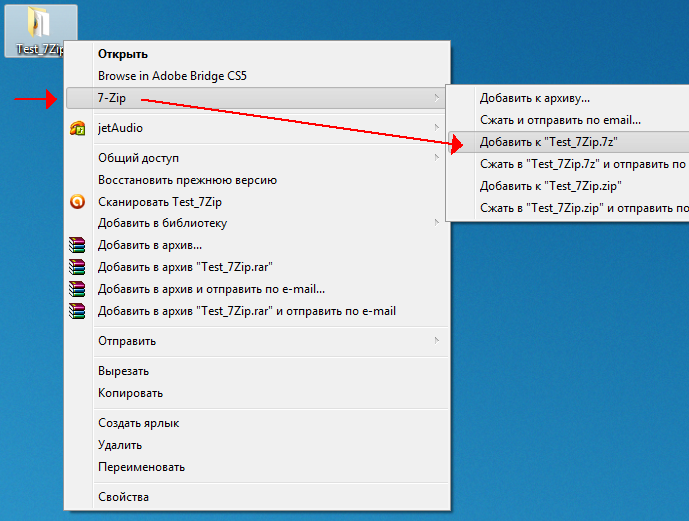Select Сжать в "Test_7Zip.zip" и отправить entry
This screenshot has height=521, width=689.
(569, 208)
